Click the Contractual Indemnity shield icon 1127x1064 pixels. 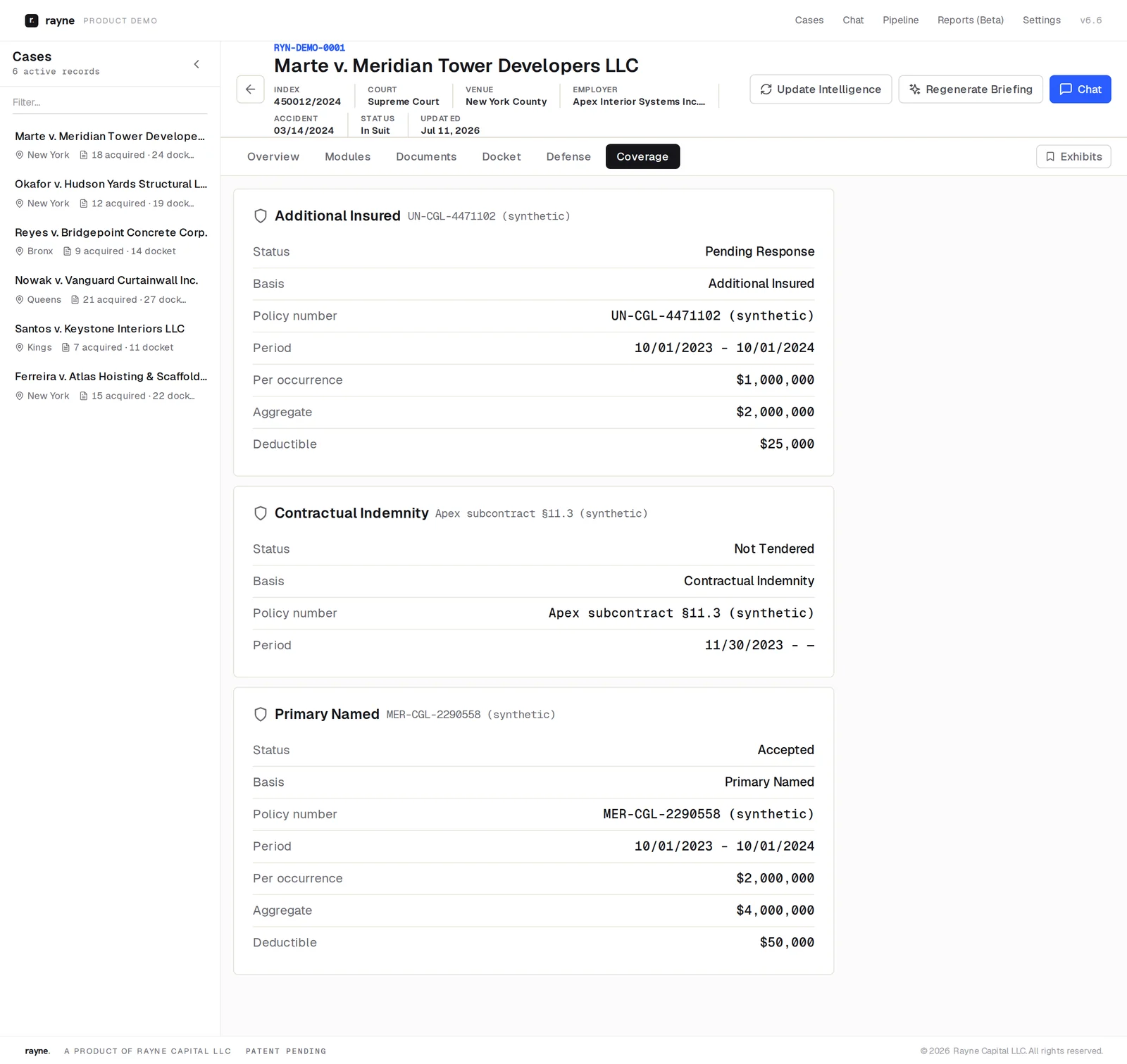point(261,513)
